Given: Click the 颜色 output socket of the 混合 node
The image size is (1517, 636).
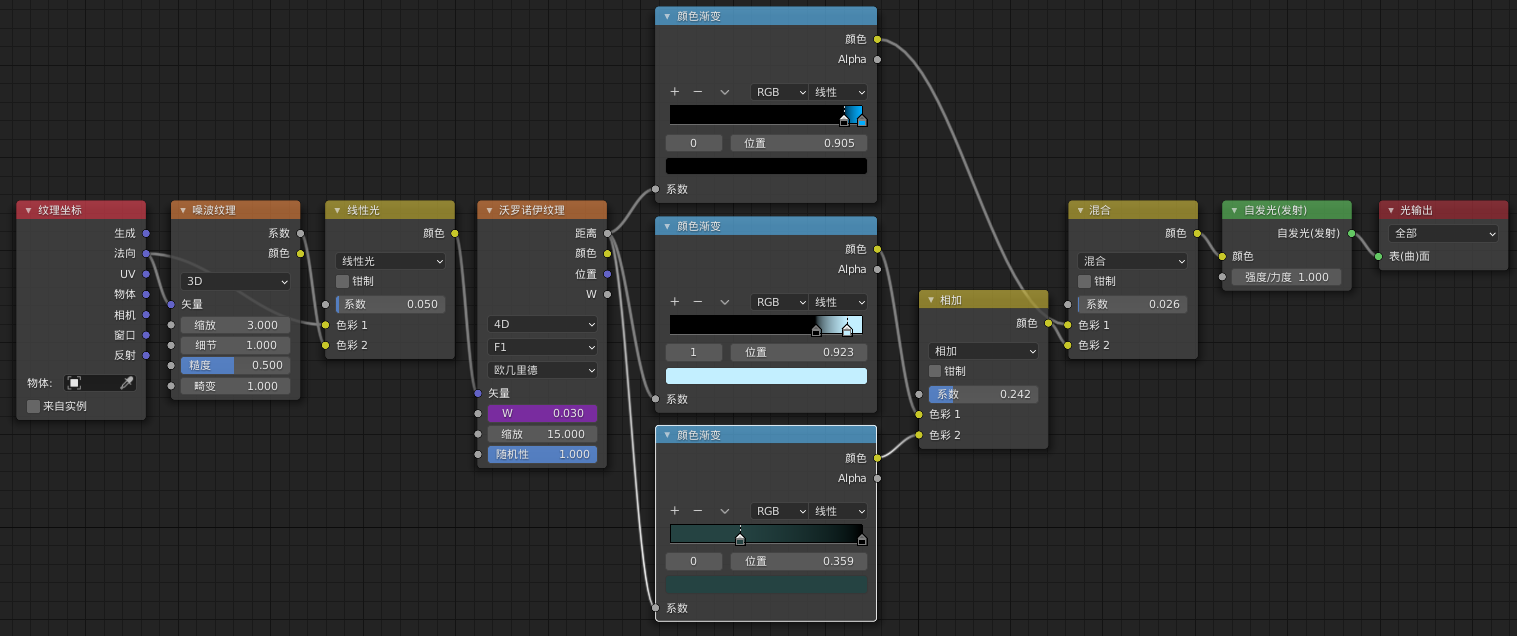Looking at the screenshot, I should click(1197, 233).
